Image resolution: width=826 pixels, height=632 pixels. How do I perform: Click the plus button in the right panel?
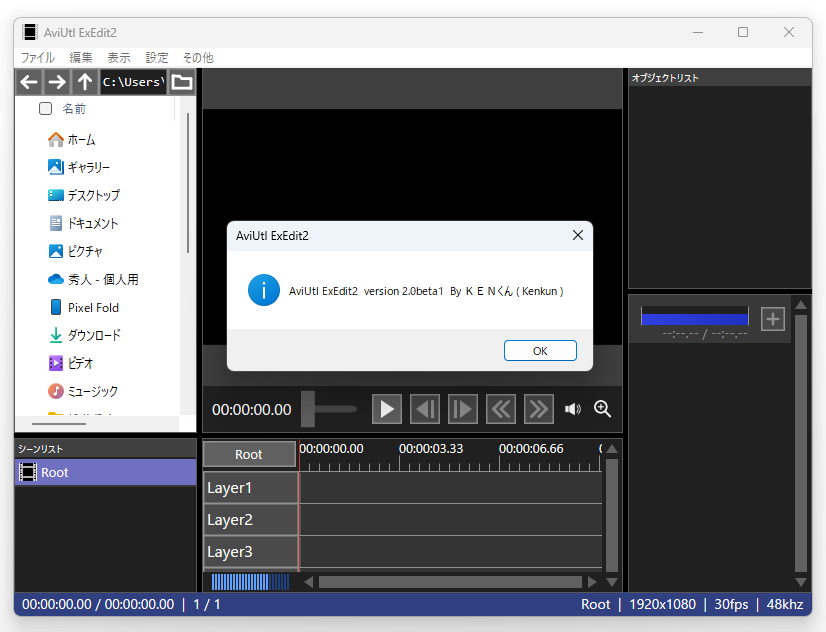pos(772,318)
